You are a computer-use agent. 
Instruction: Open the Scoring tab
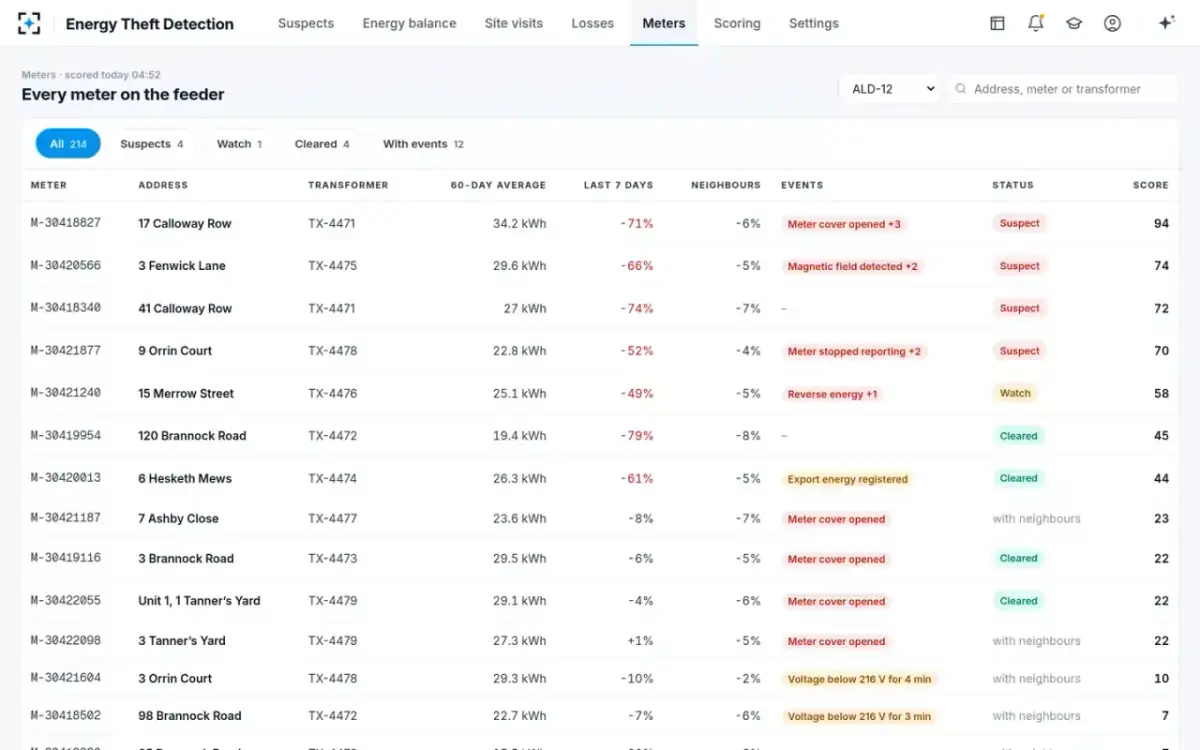(737, 23)
